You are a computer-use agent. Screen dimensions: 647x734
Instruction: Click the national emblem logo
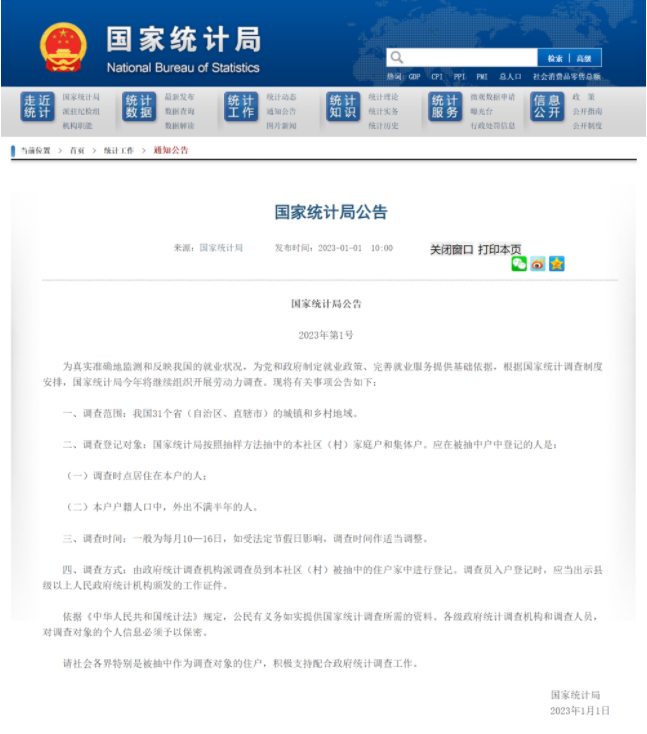63,47
